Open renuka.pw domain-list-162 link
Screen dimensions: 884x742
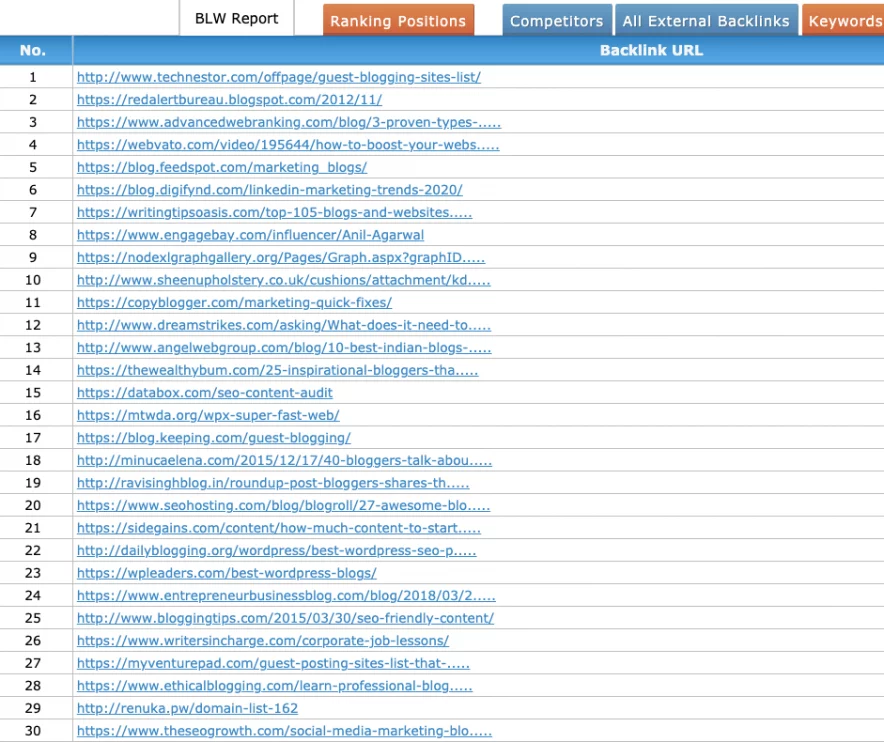coord(187,709)
